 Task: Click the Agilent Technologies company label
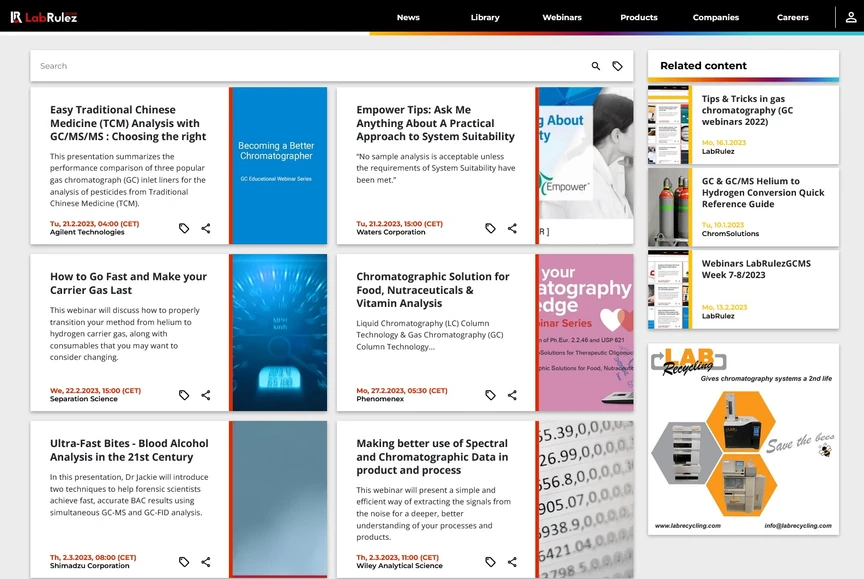click(87, 232)
